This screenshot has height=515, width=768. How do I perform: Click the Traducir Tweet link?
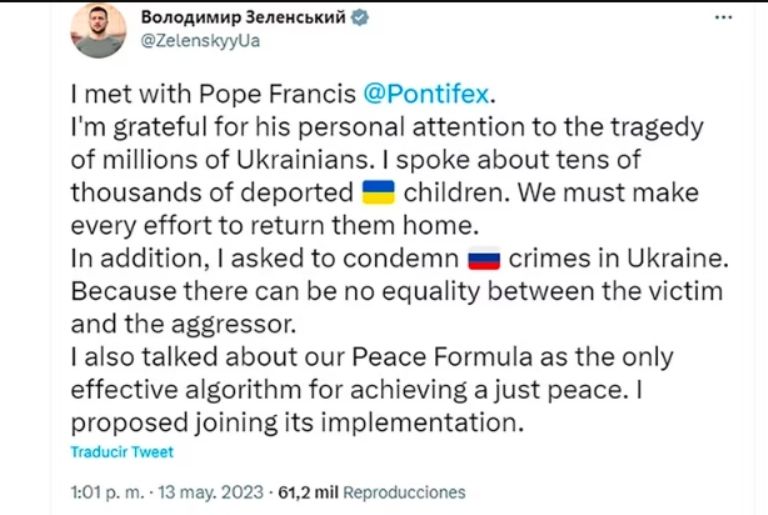coord(121,451)
